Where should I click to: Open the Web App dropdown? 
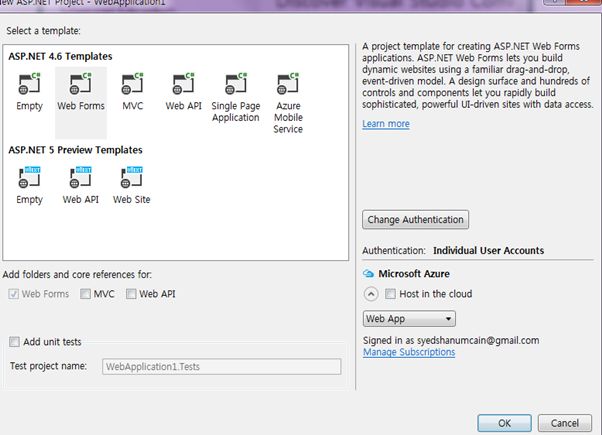click(x=409, y=319)
